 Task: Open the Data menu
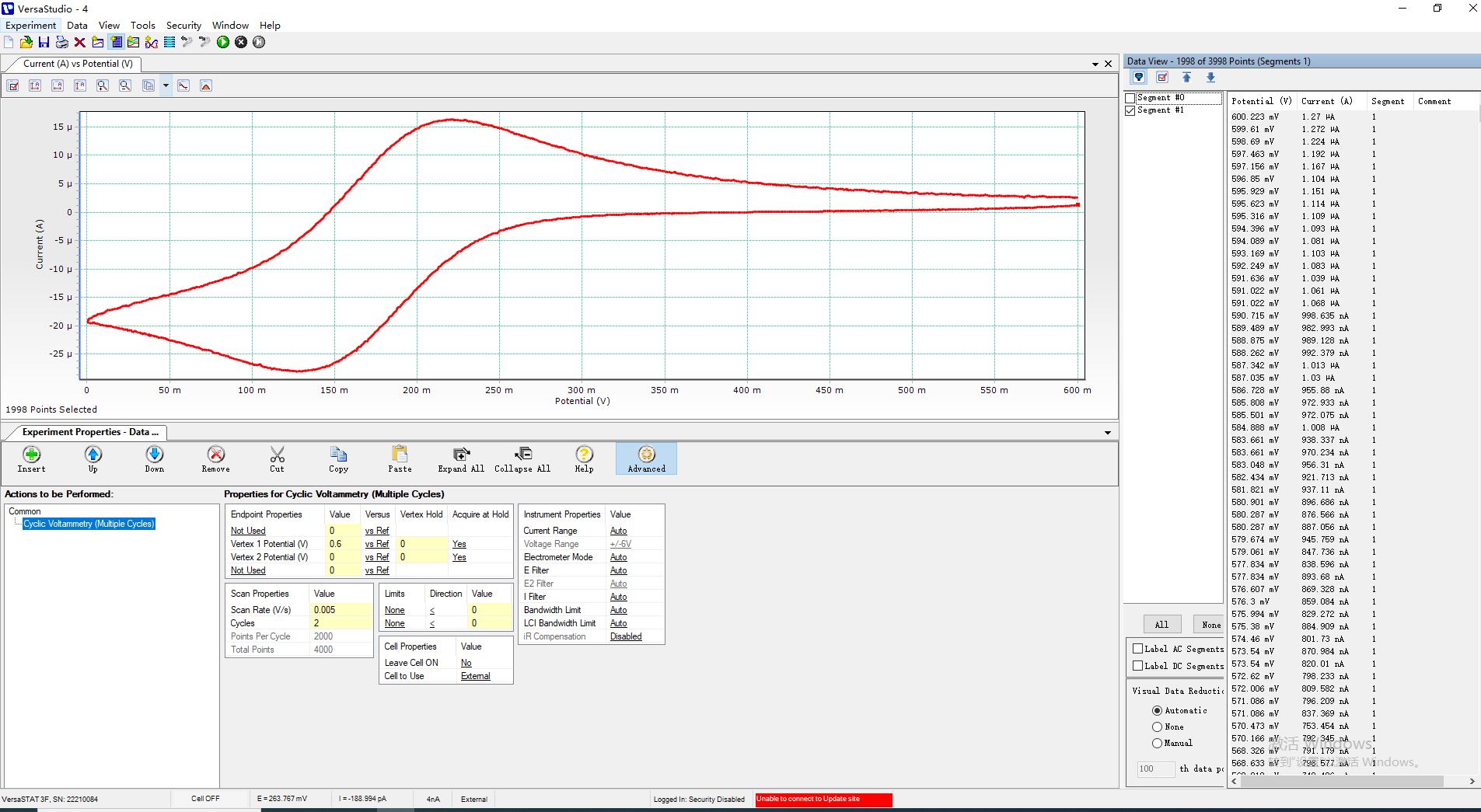tap(77, 25)
